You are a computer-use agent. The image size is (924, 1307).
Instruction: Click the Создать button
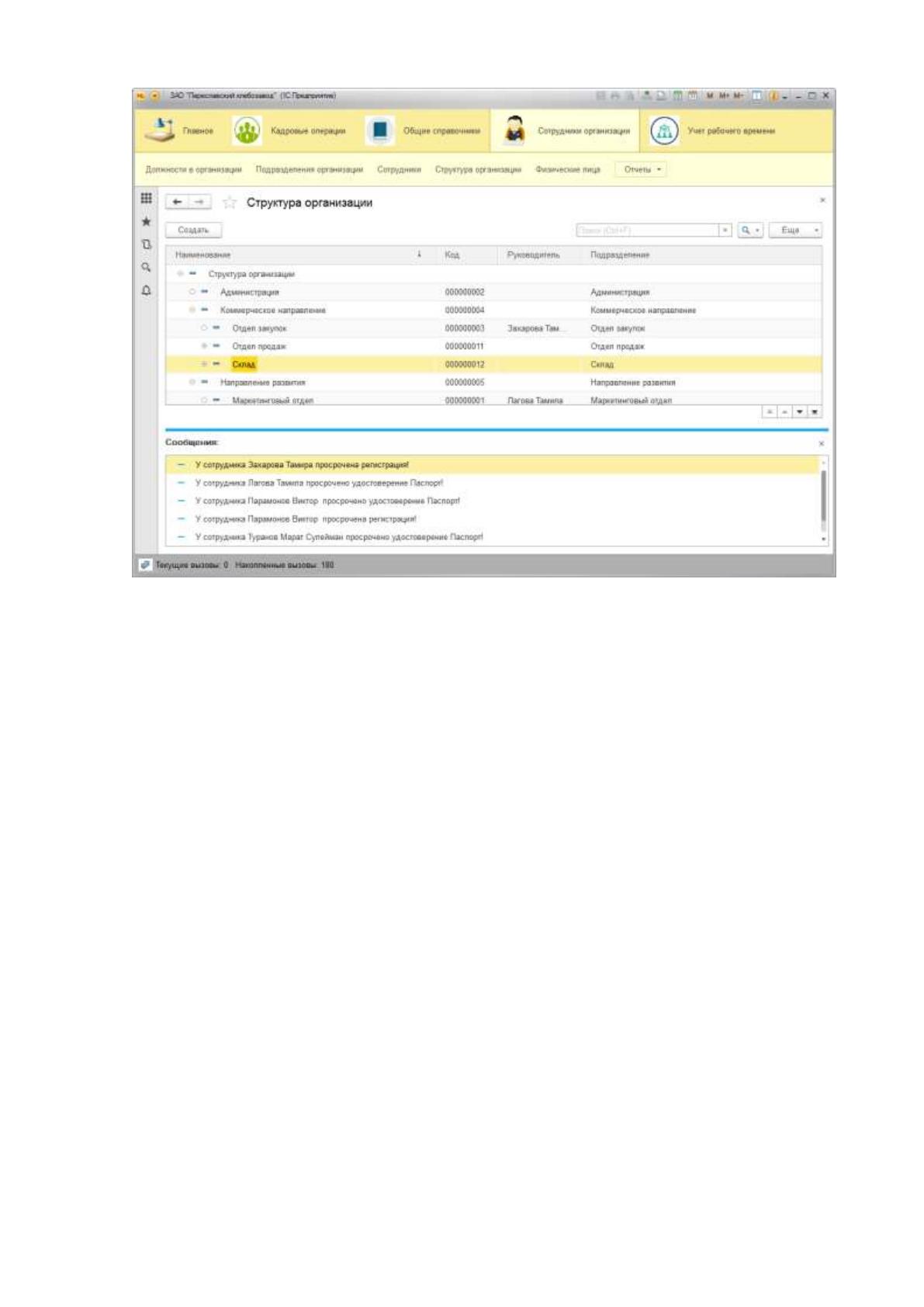click(193, 230)
